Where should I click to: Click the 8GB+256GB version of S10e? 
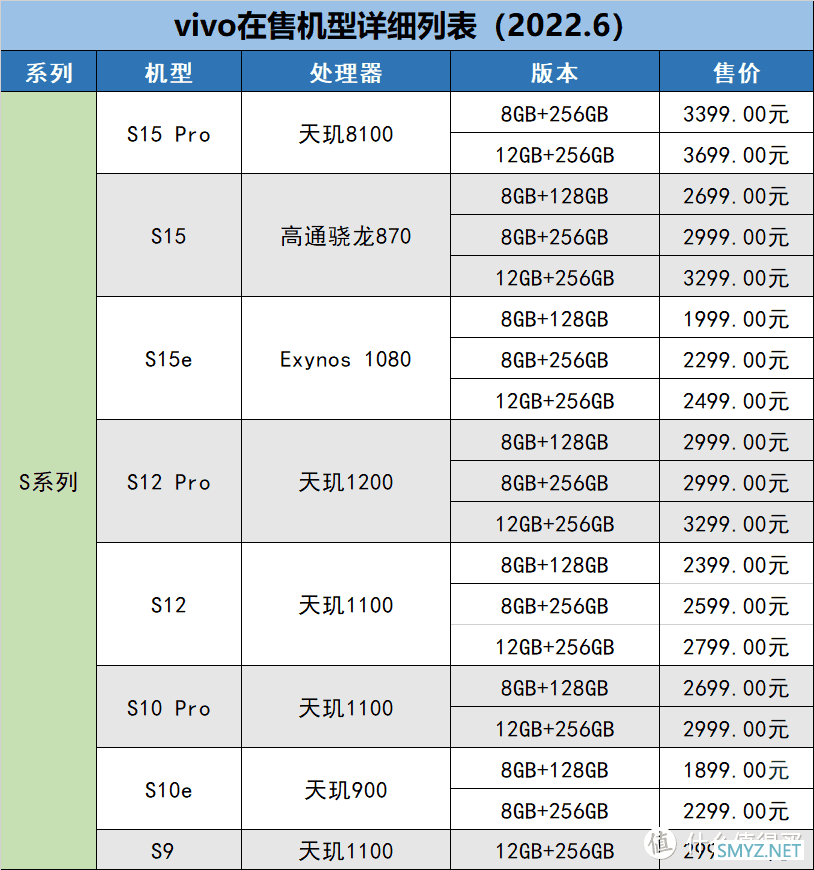coord(555,810)
